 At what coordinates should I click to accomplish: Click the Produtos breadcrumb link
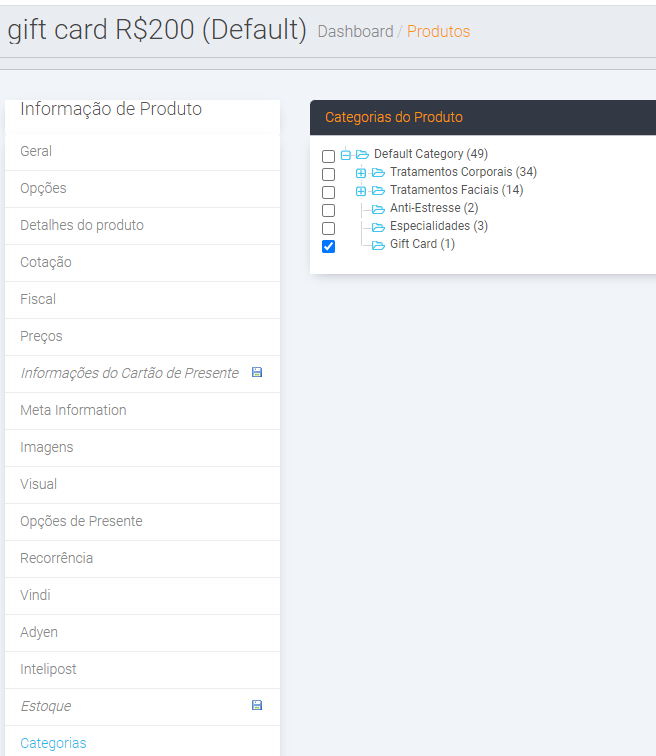(438, 31)
